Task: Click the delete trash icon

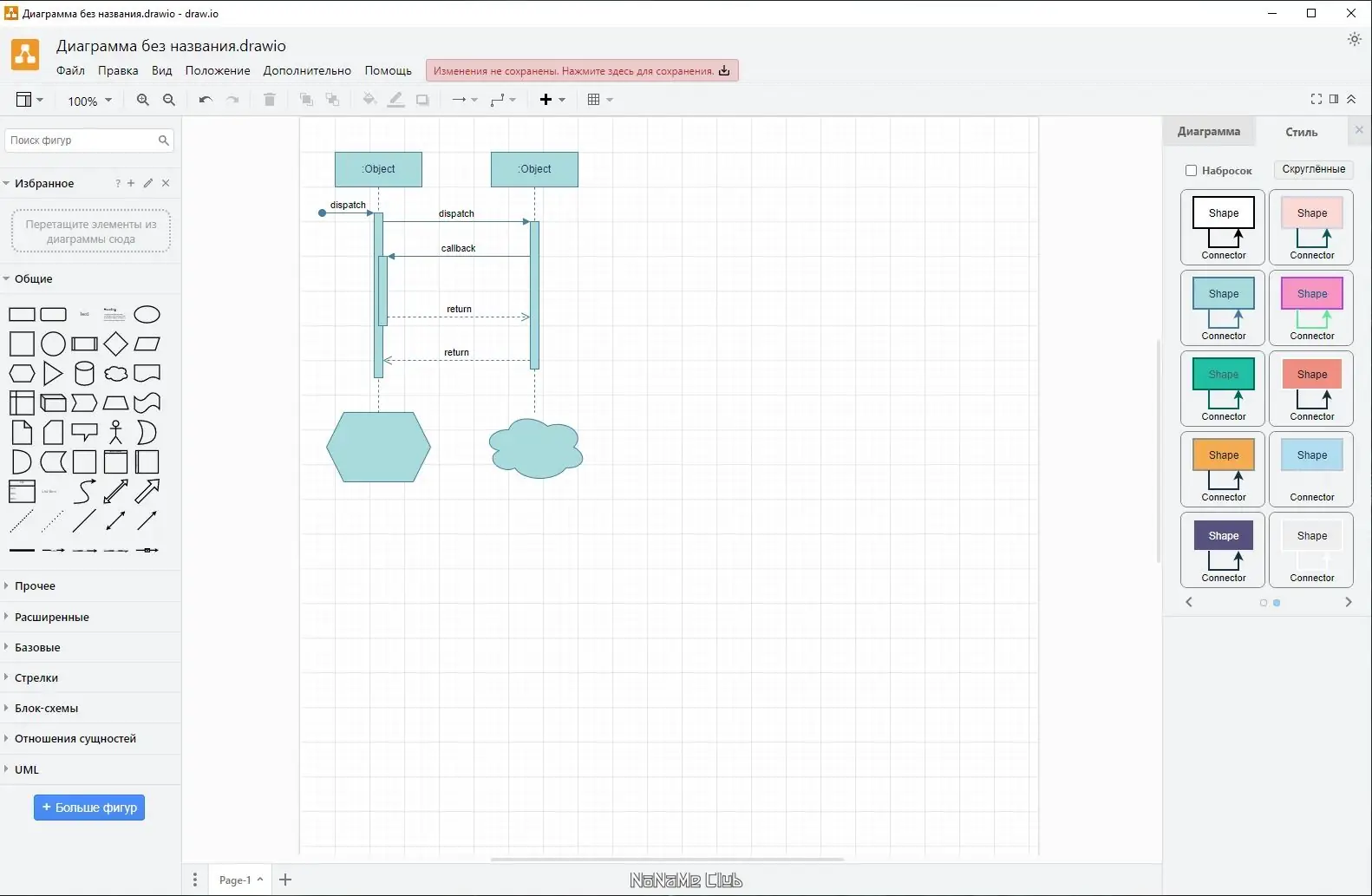Action: (270, 100)
